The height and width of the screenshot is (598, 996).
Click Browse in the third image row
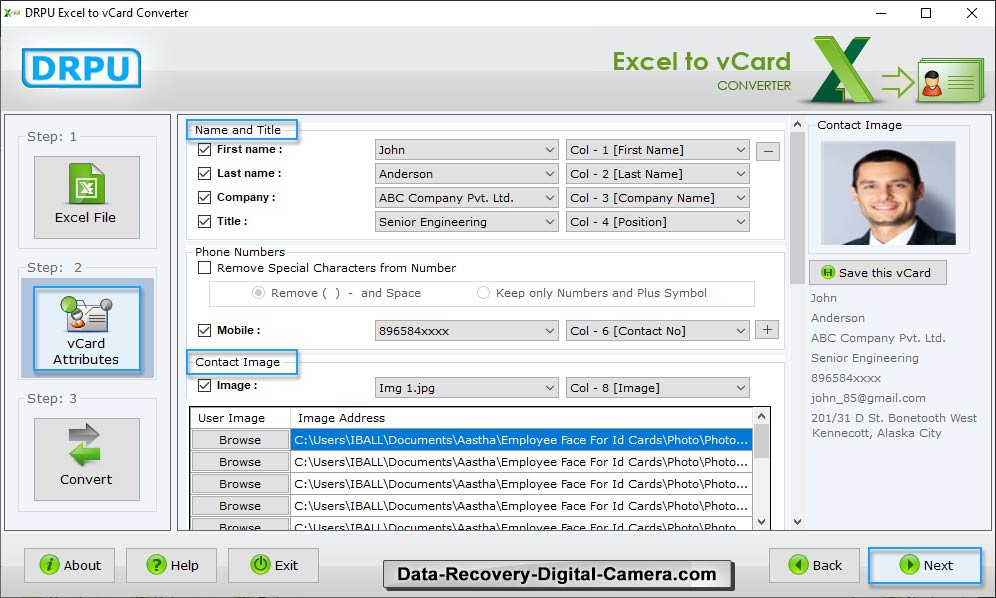(x=240, y=484)
